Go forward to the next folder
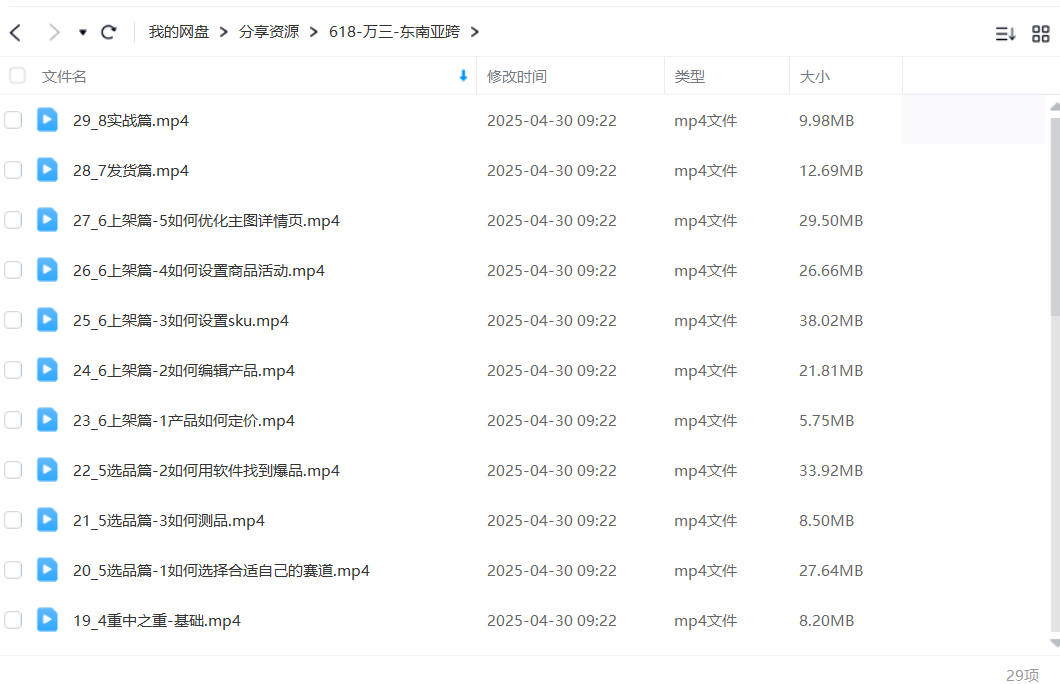This screenshot has width=1060, height=684. [x=54, y=32]
